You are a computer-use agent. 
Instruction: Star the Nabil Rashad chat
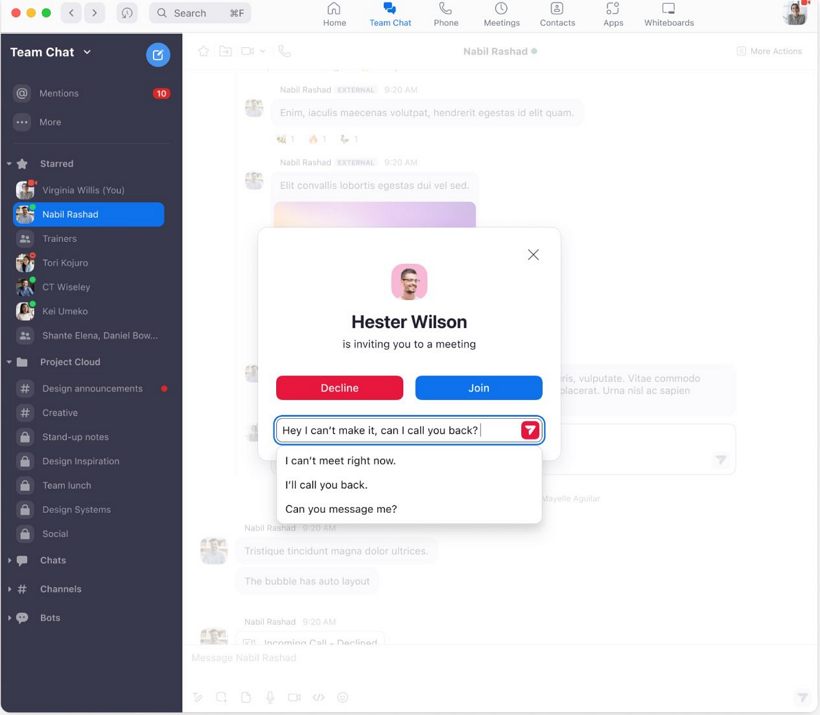(203, 51)
